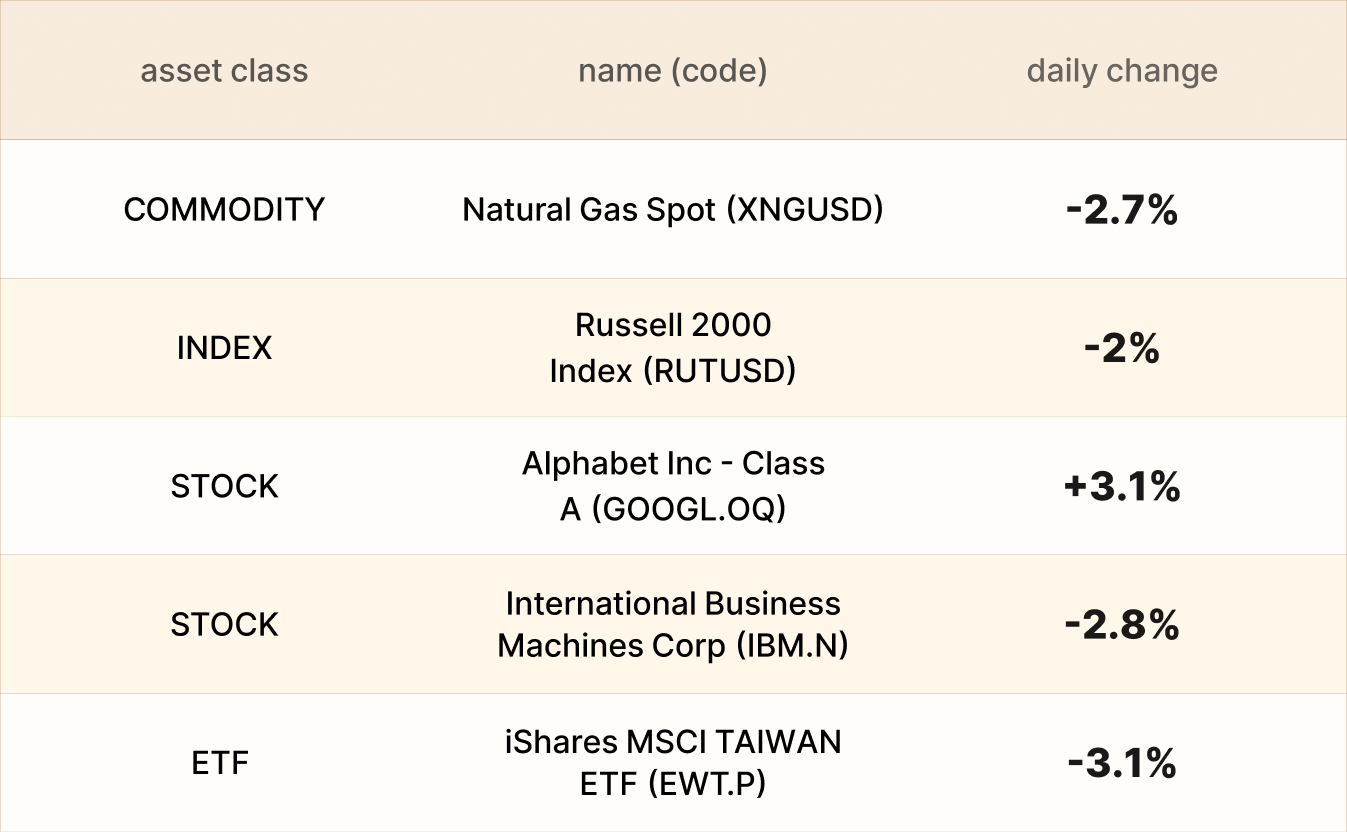This screenshot has height=832, width=1347.
Task: Select the ETF asset class cell
Action: [x=220, y=763]
